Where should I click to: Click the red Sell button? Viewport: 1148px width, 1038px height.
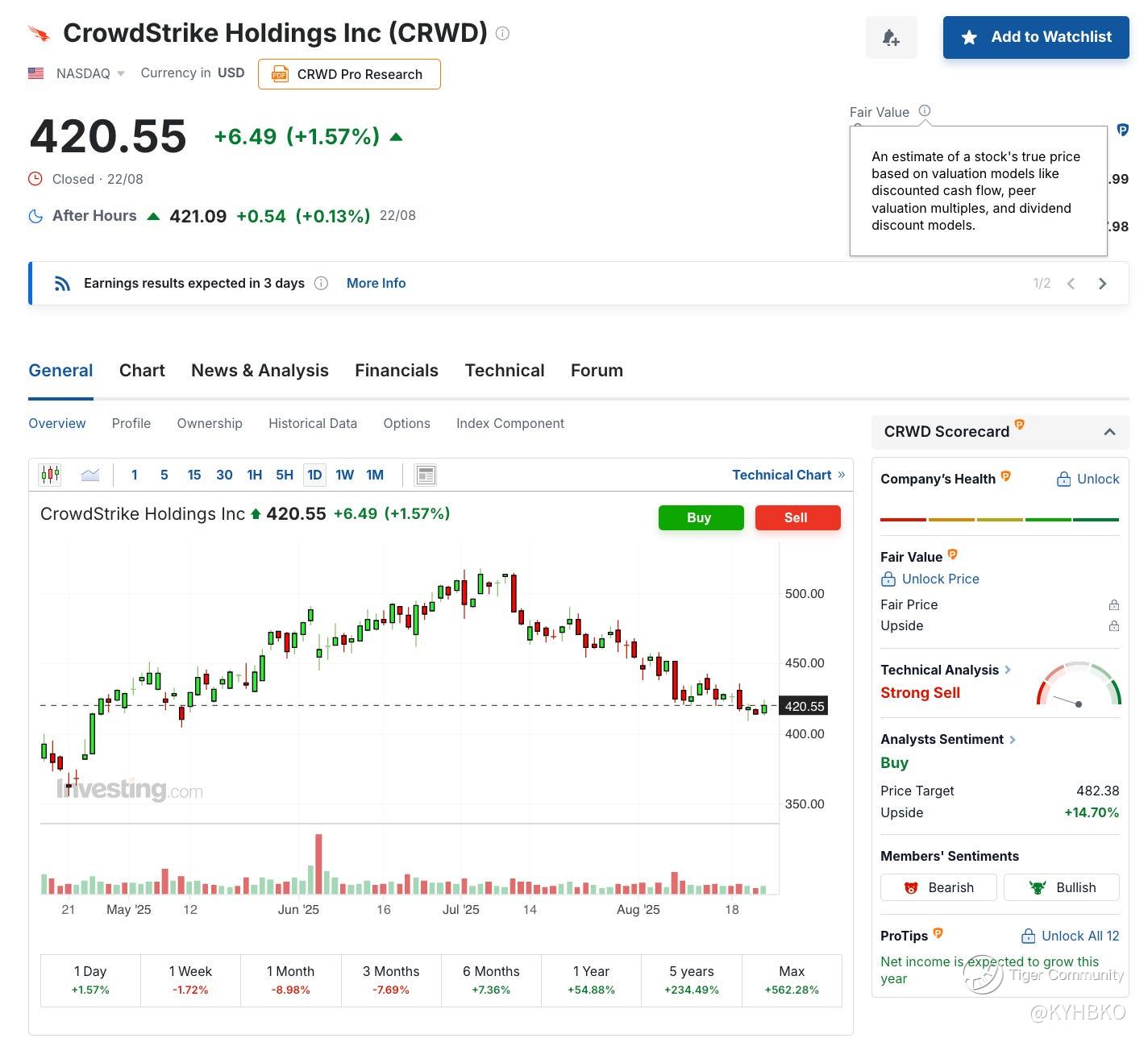(x=797, y=517)
